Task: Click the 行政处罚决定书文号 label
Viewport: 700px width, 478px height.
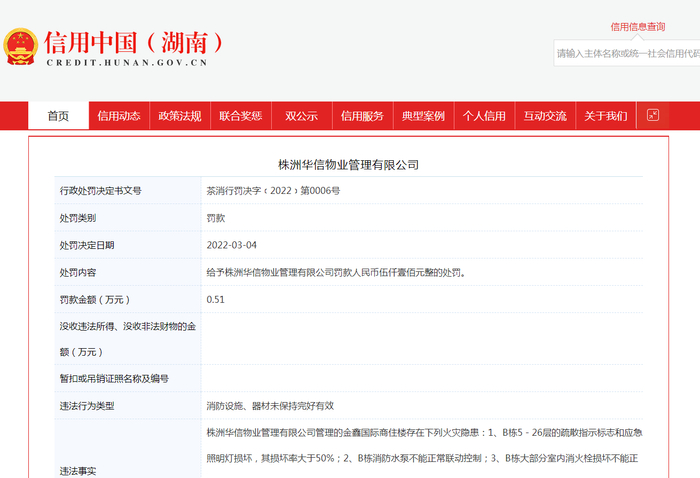Action: (x=100, y=191)
